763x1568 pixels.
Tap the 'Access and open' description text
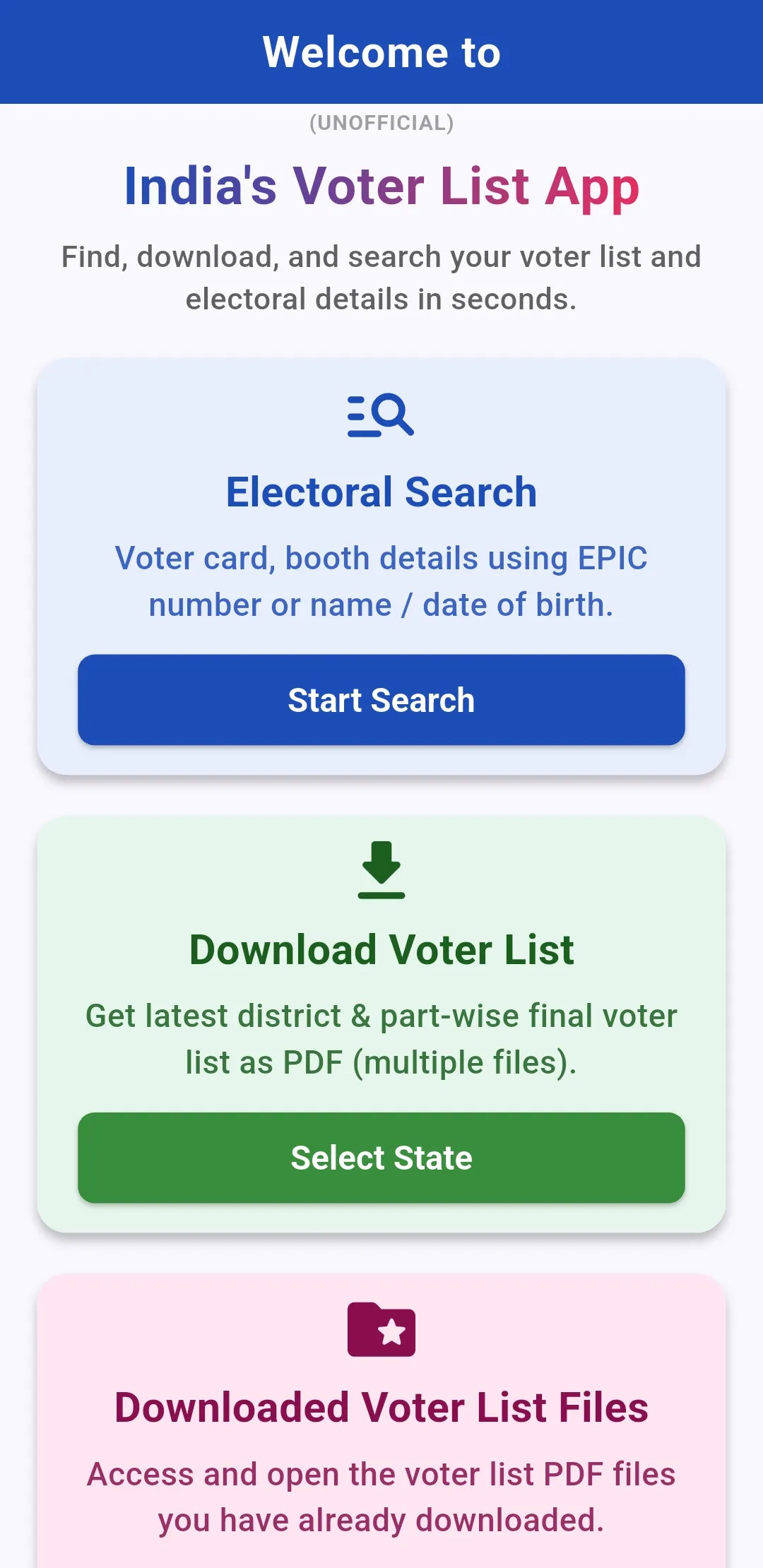click(381, 1497)
